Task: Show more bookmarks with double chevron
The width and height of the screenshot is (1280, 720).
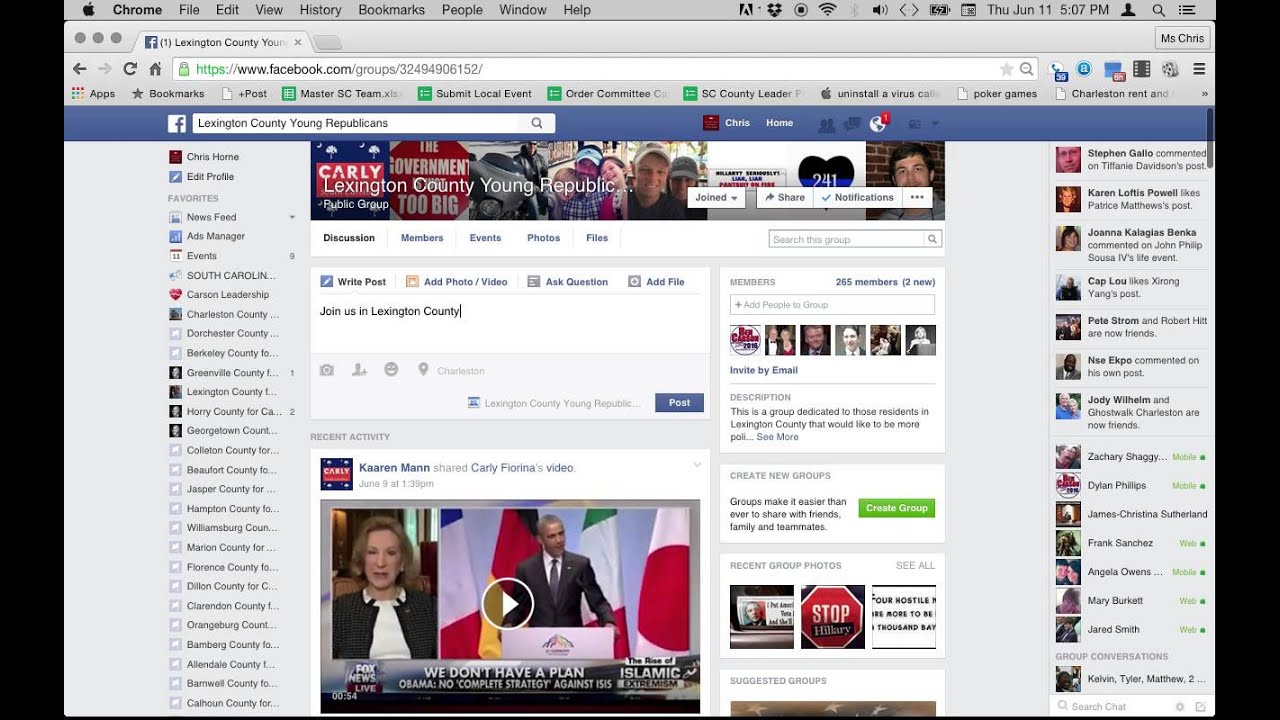Action: click(x=1204, y=94)
